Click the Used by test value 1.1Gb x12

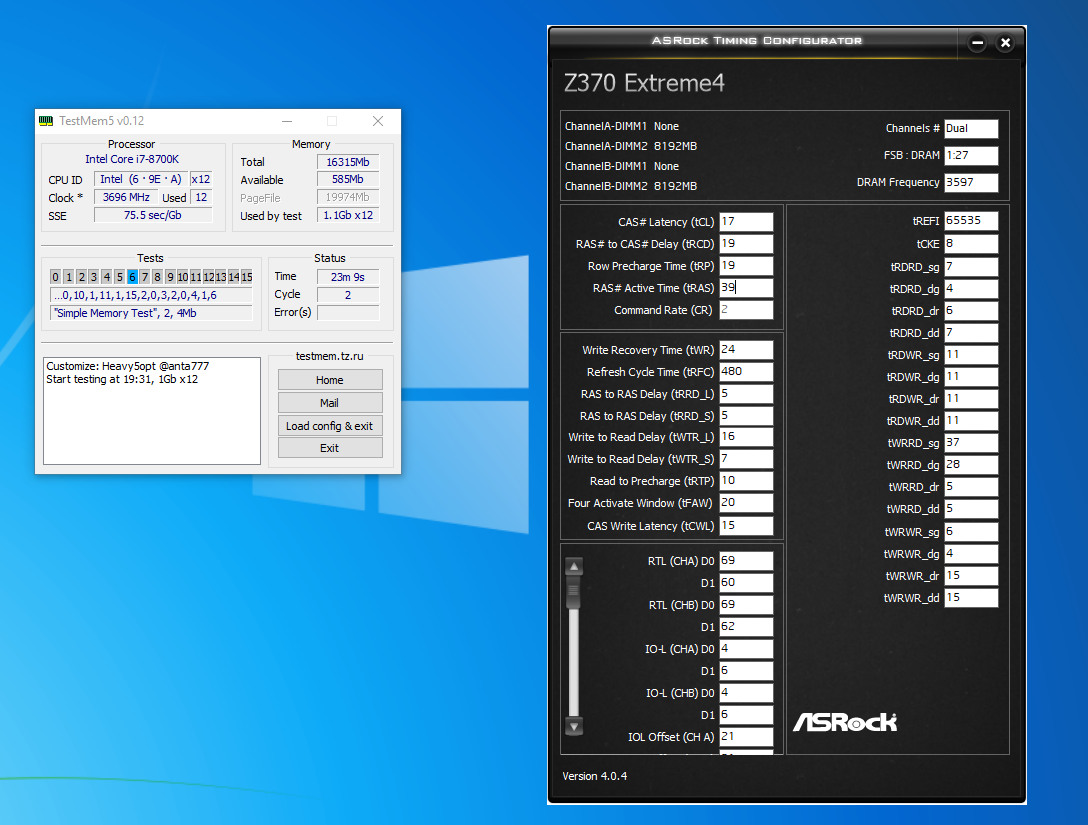[348, 215]
